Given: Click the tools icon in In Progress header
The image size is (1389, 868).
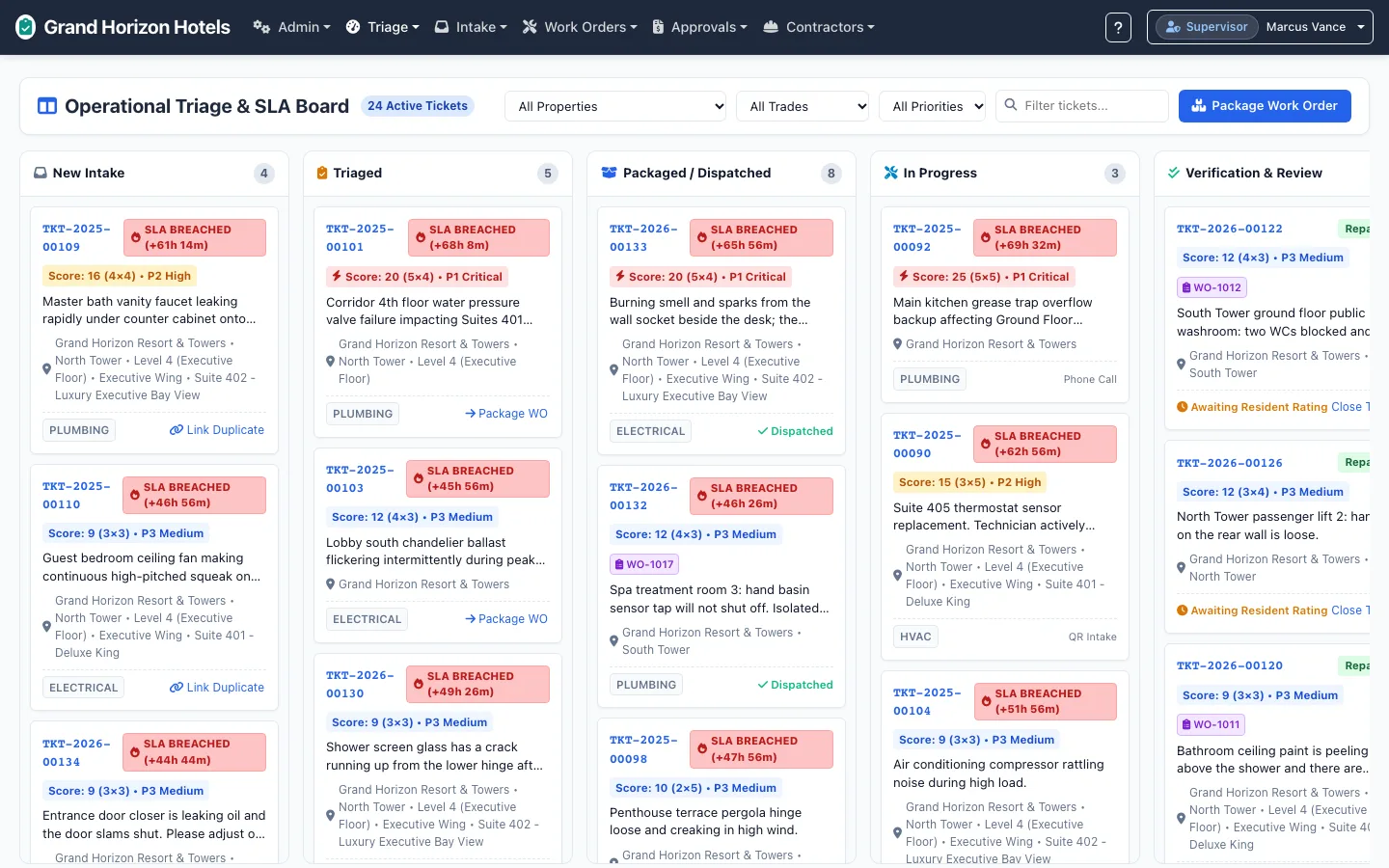Looking at the screenshot, I should pyautogui.click(x=891, y=174).
